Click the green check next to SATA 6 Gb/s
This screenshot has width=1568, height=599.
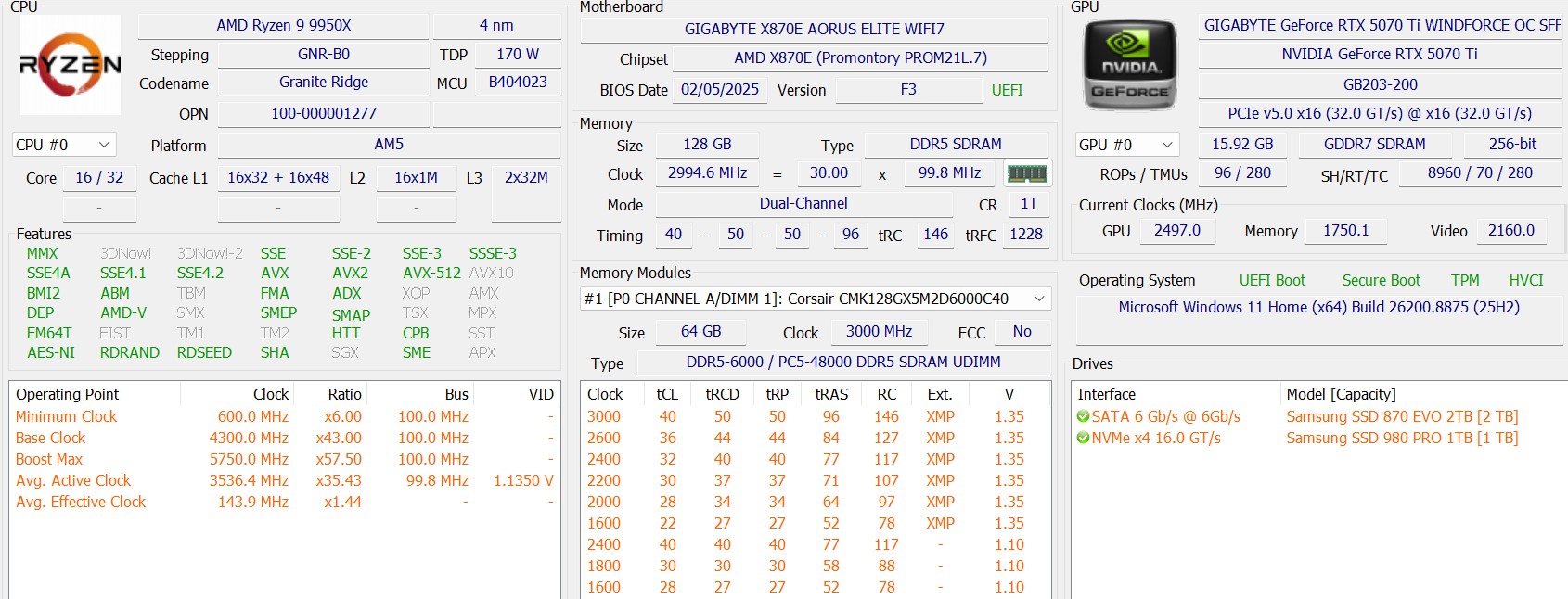point(1083,416)
